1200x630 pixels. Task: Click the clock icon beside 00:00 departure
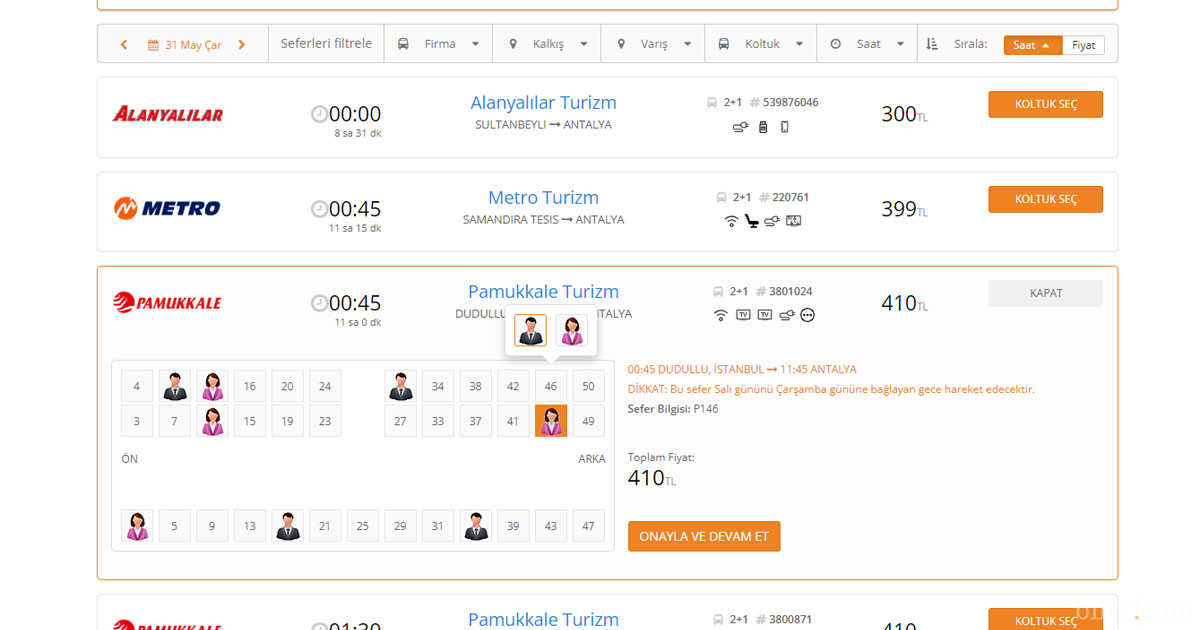[319, 114]
